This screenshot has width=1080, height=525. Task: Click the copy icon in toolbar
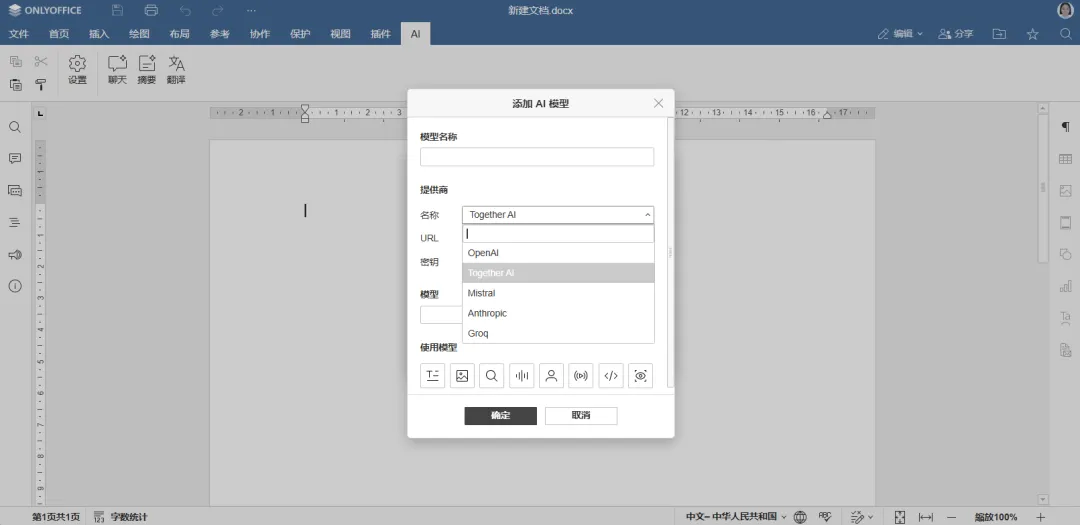pos(15,61)
